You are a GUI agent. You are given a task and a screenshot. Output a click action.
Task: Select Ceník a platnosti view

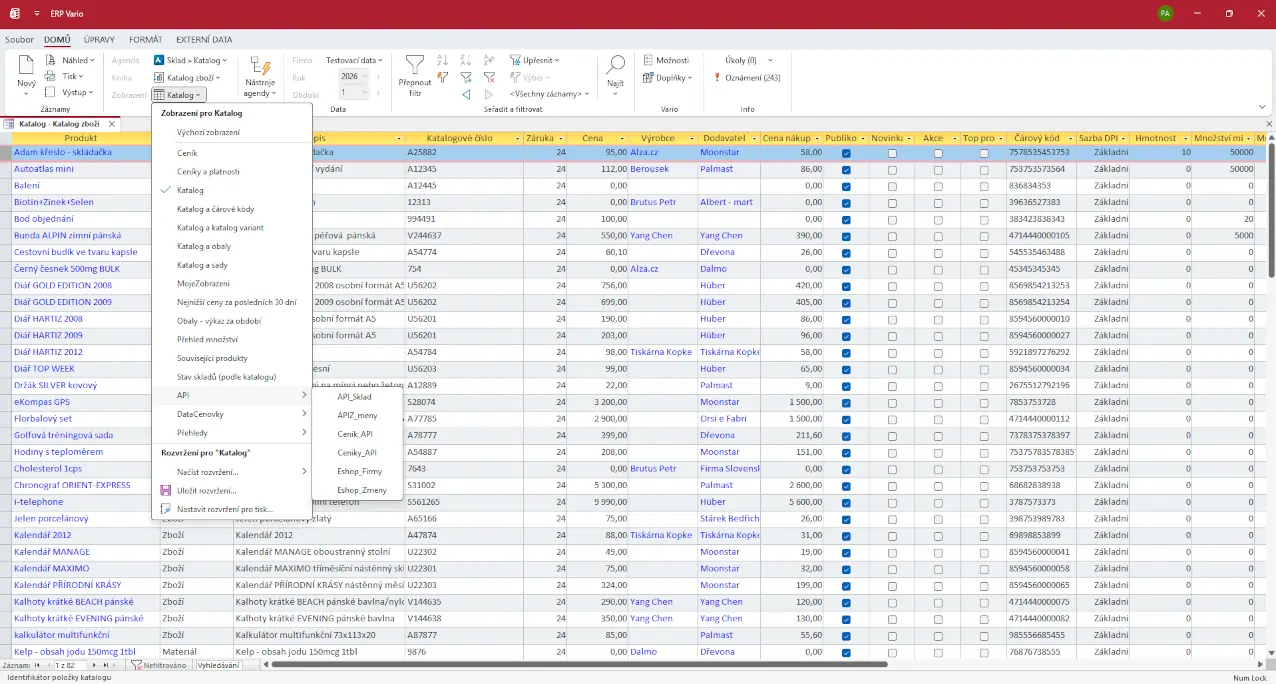[208, 172]
